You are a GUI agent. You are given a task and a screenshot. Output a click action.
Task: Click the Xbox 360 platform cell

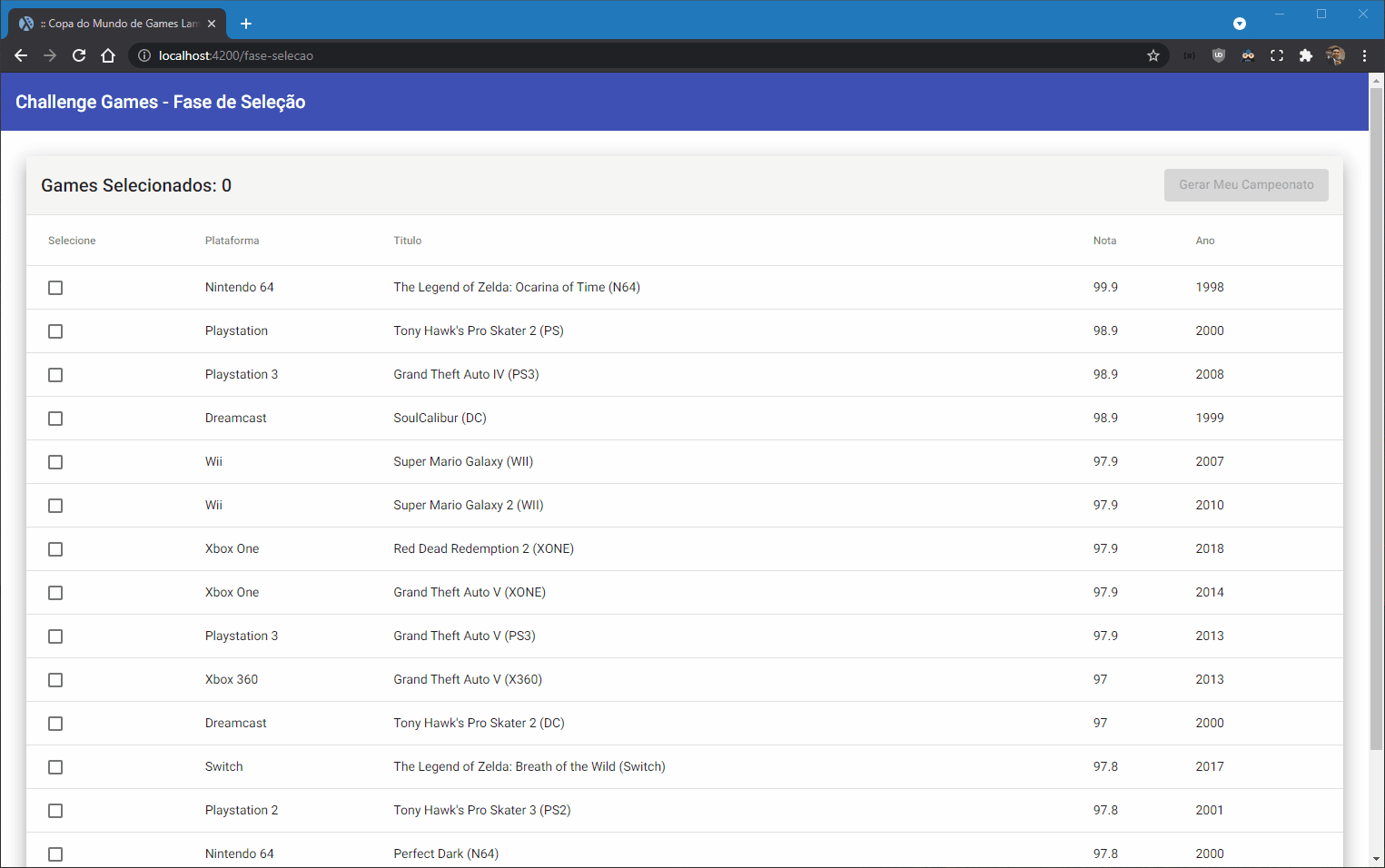pyautogui.click(x=232, y=679)
